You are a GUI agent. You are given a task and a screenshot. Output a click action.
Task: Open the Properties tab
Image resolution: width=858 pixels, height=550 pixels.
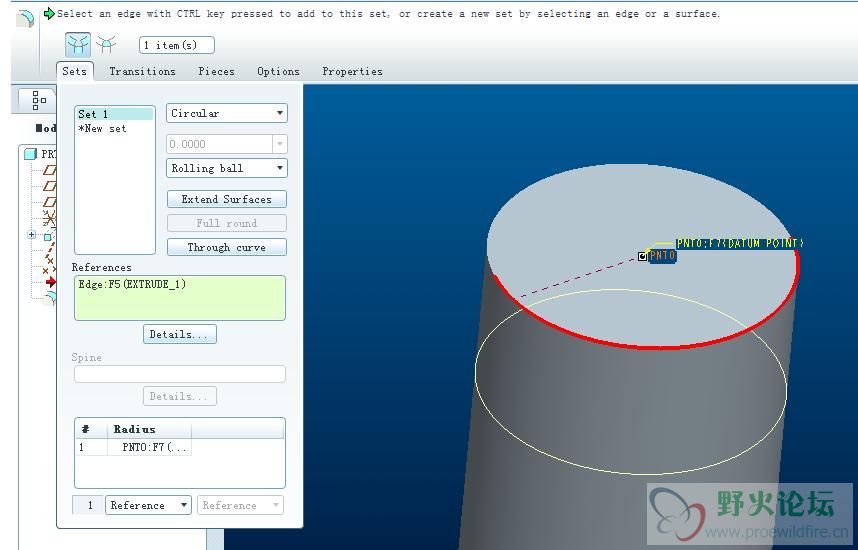[352, 71]
